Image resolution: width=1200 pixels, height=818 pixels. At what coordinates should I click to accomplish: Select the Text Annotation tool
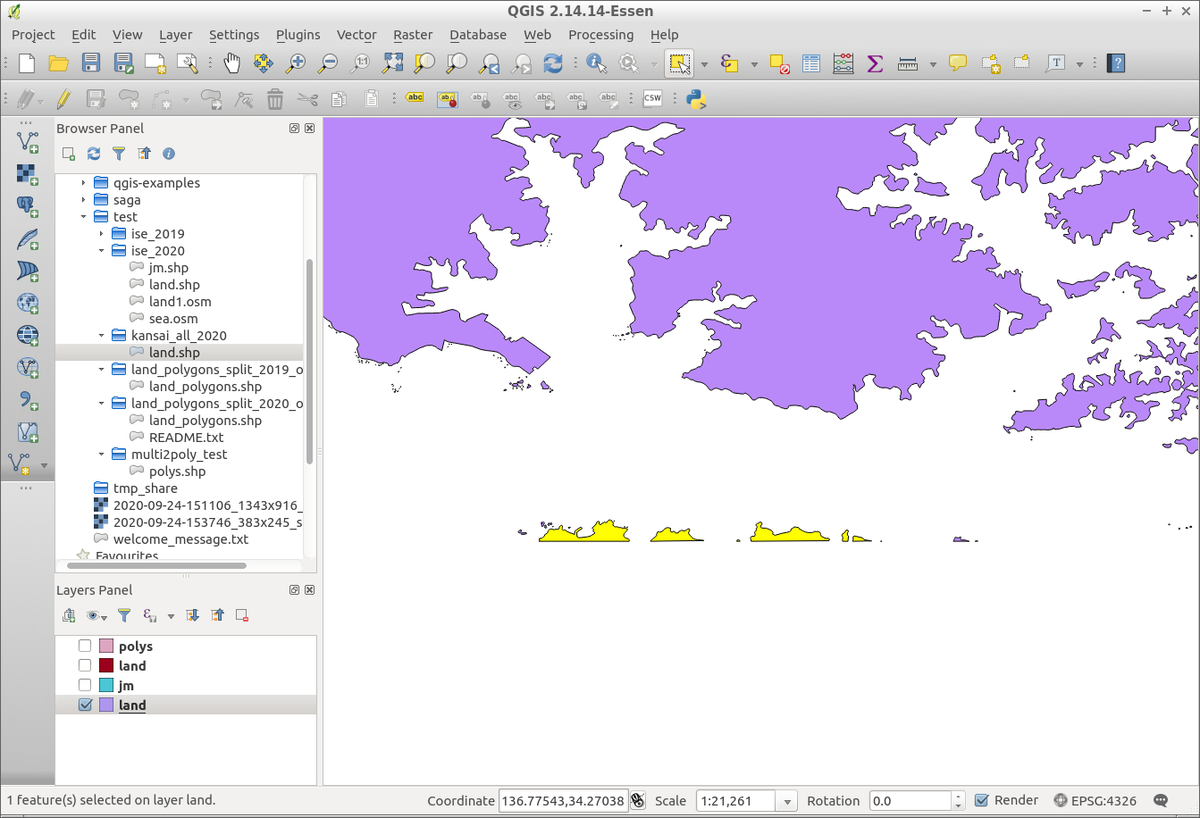point(1055,63)
